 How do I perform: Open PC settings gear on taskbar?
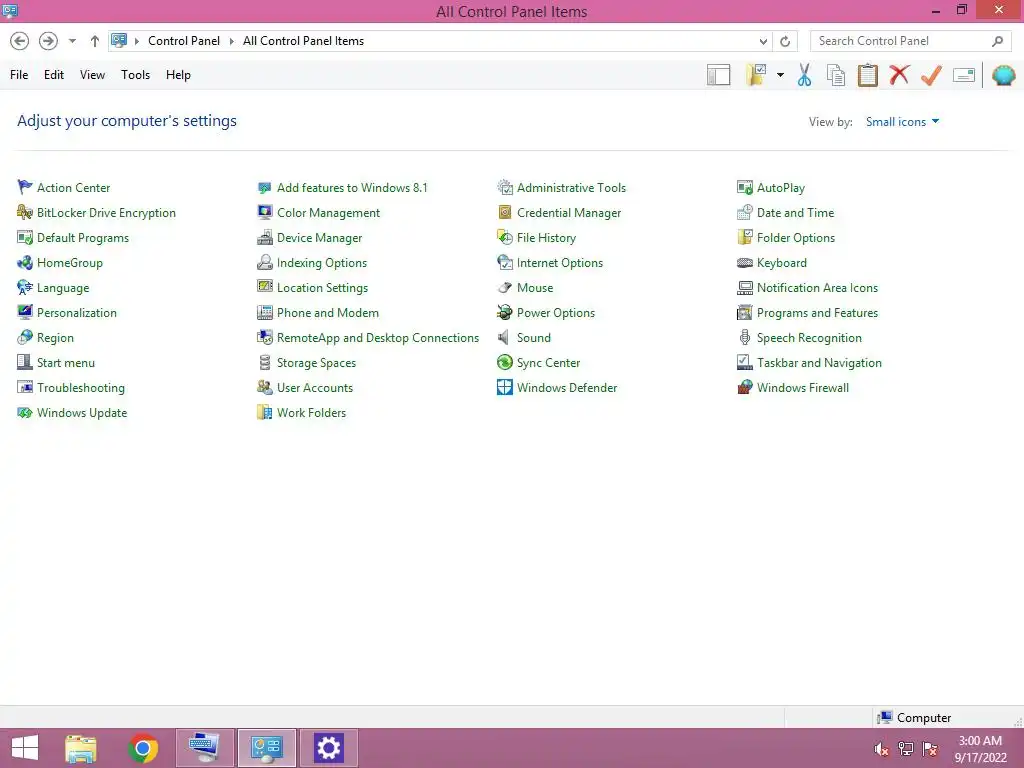tap(328, 748)
